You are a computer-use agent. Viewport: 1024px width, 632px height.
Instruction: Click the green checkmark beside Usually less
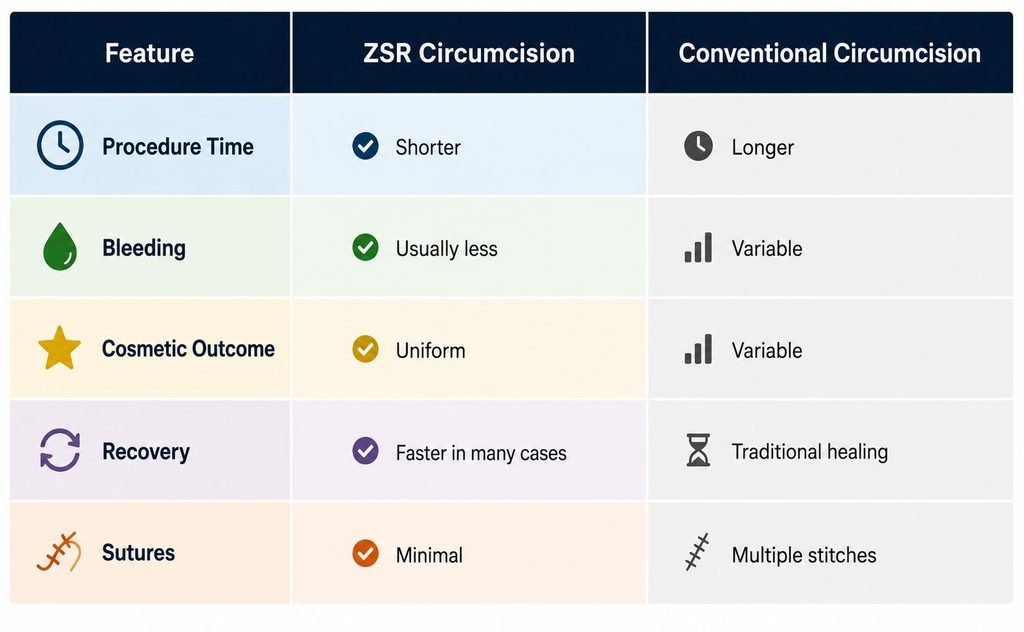coord(365,247)
